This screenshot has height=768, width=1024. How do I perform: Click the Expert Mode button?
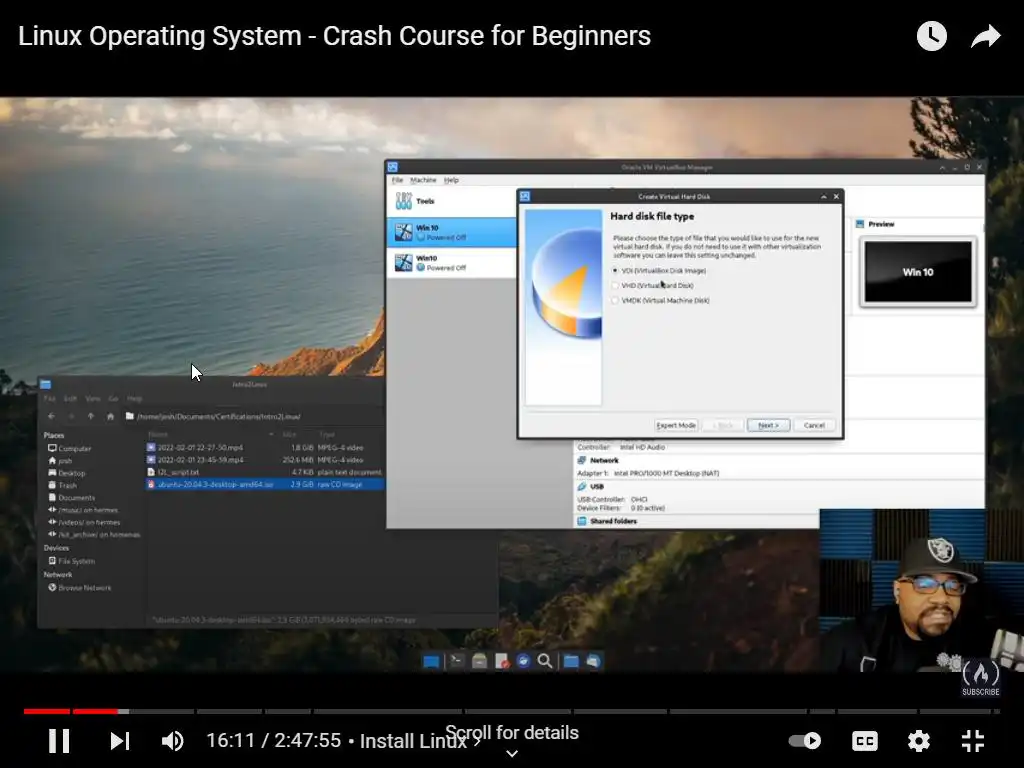676,425
